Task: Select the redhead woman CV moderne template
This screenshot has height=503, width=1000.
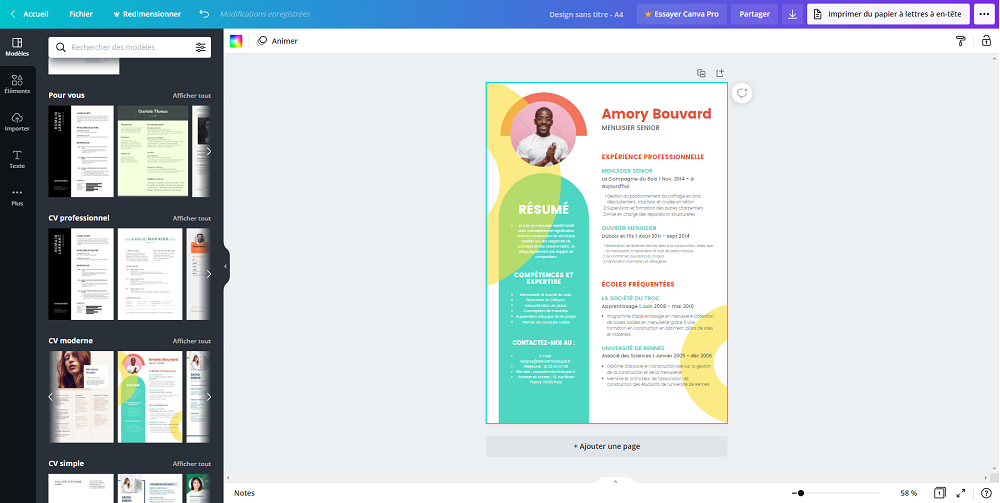Action: (81, 397)
